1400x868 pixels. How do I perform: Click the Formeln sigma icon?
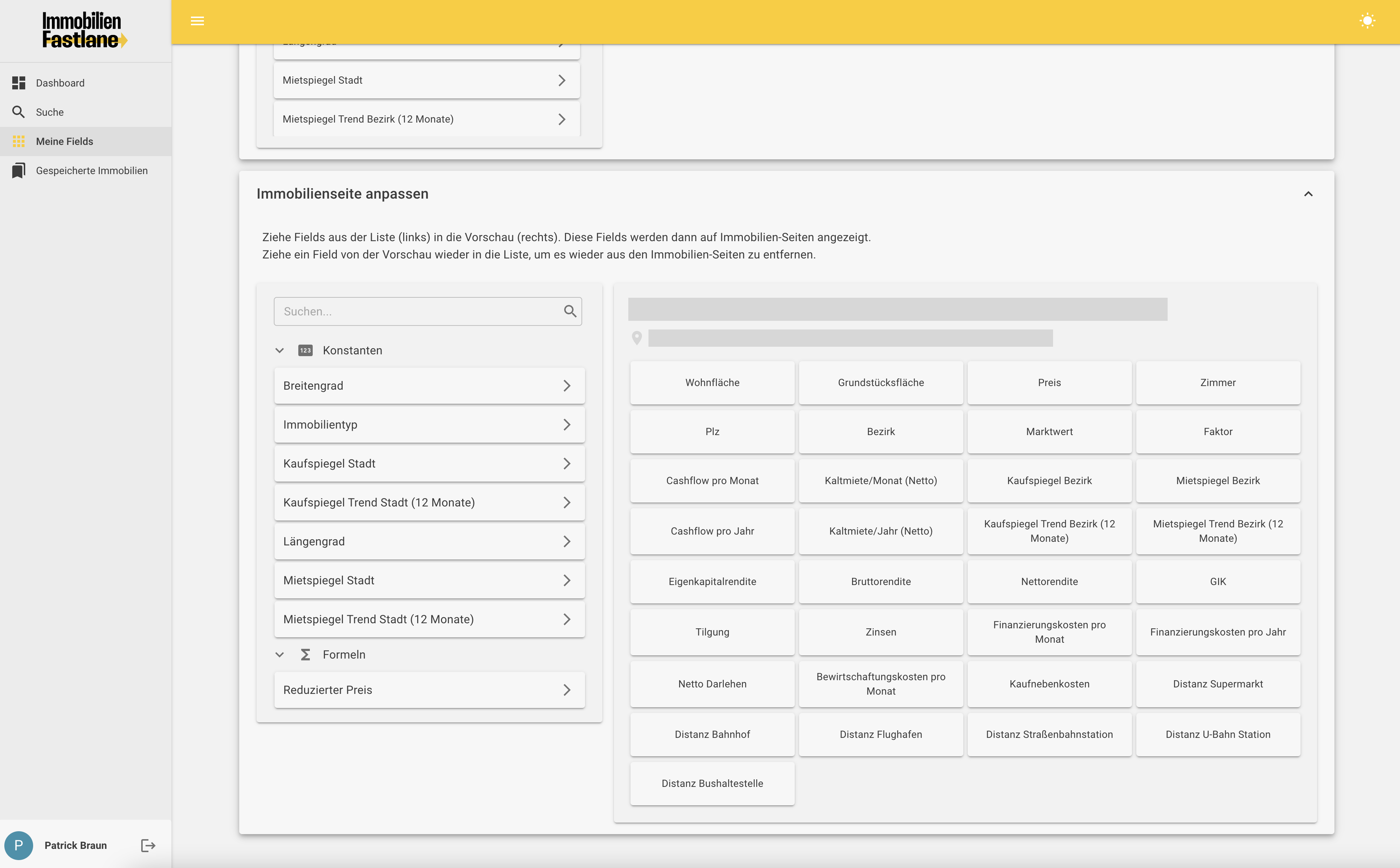305,655
